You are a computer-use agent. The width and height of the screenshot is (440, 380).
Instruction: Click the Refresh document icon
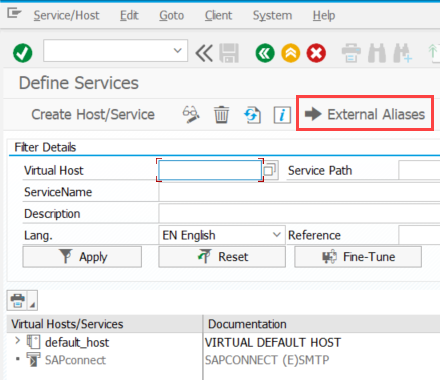coord(252,115)
